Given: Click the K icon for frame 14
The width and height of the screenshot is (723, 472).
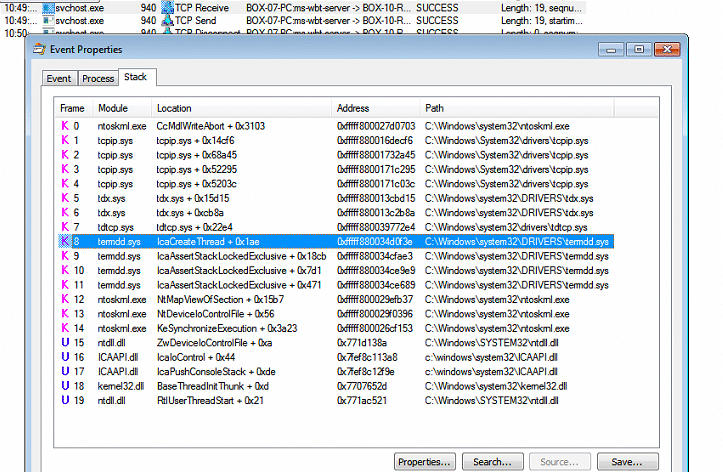Looking at the screenshot, I should [64, 328].
